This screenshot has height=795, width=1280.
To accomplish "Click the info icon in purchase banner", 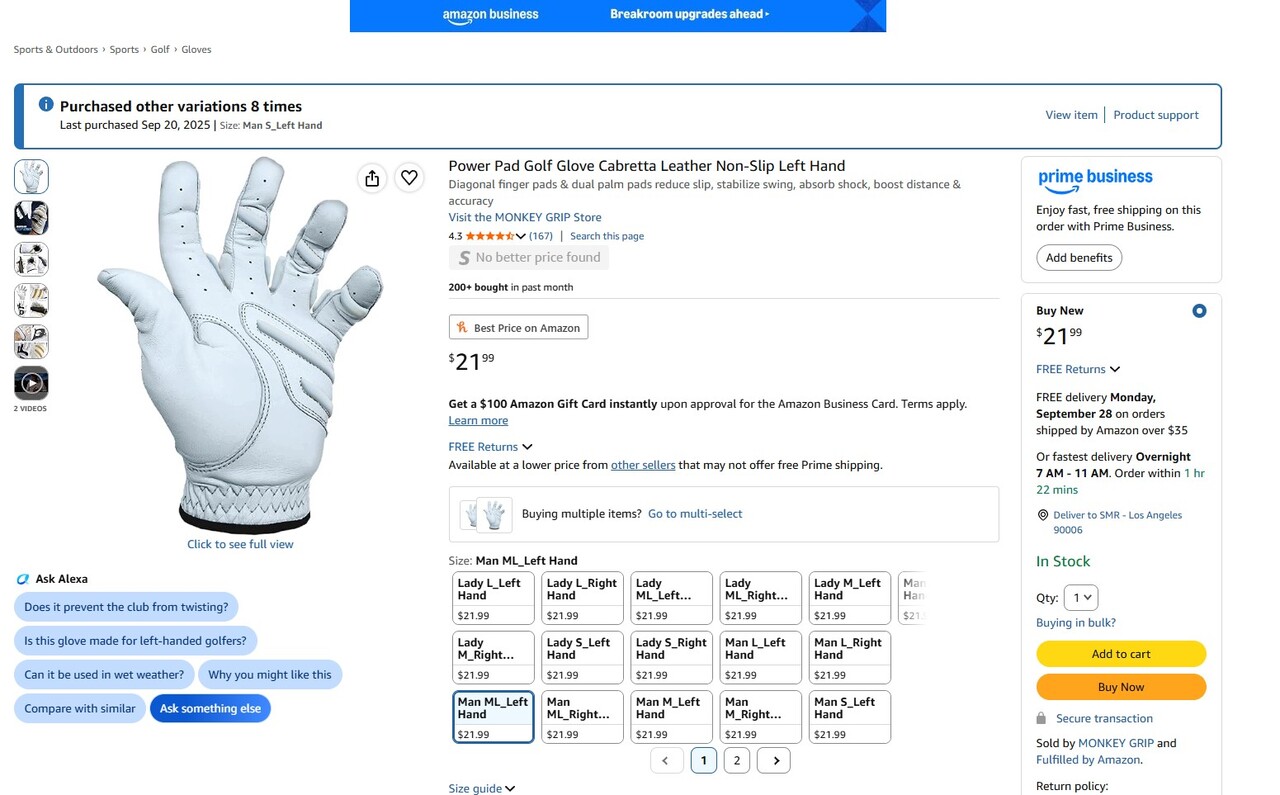I will point(46,105).
